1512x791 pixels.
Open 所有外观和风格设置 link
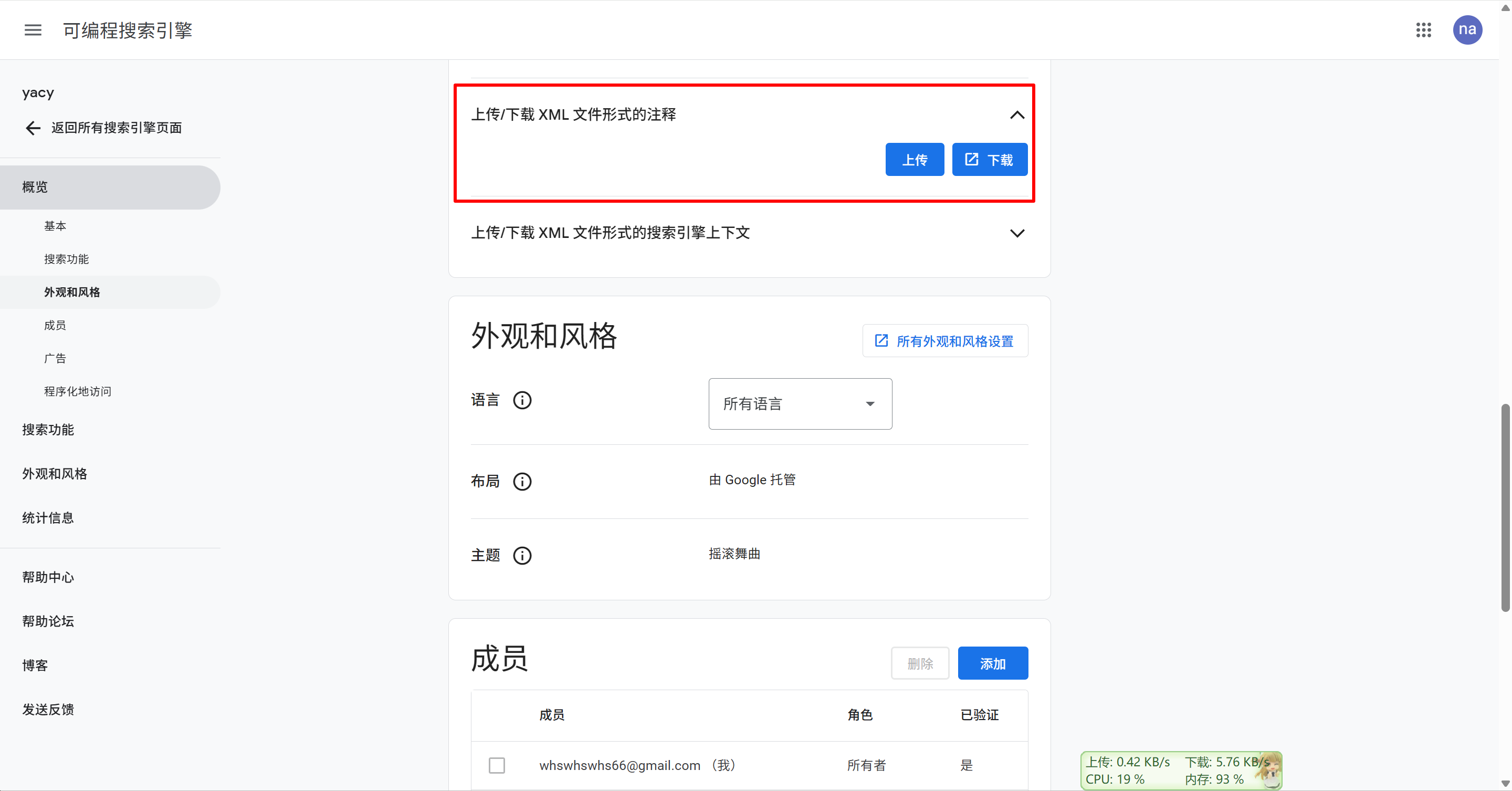pyautogui.click(x=945, y=341)
